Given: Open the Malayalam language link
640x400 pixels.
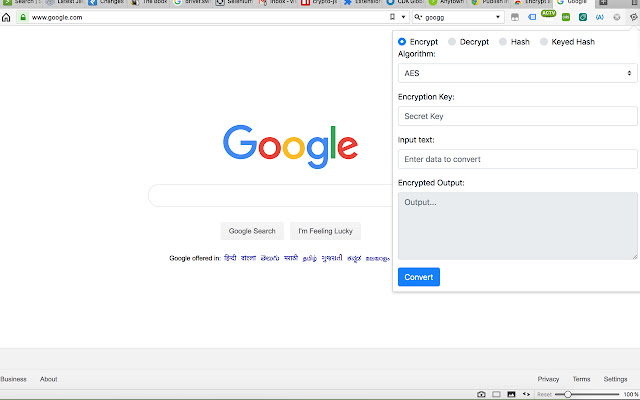Looking at the screenshot, I should point(378,258).
